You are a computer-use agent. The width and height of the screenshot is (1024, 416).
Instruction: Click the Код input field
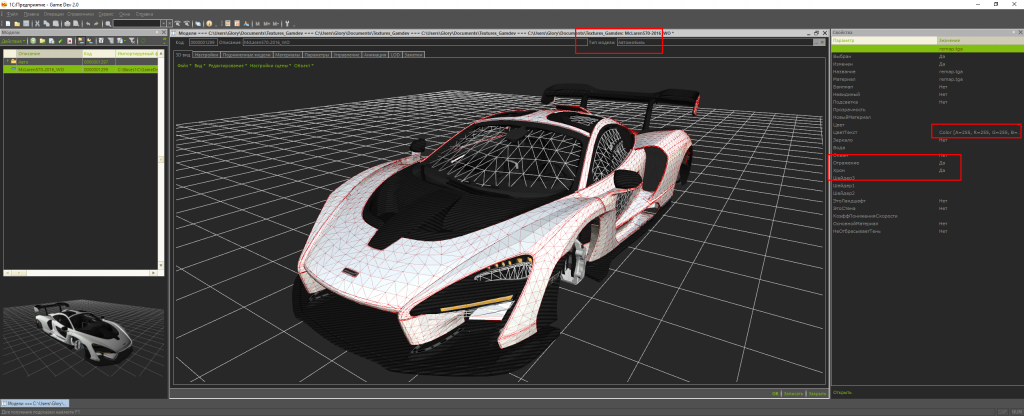[203, 42]
